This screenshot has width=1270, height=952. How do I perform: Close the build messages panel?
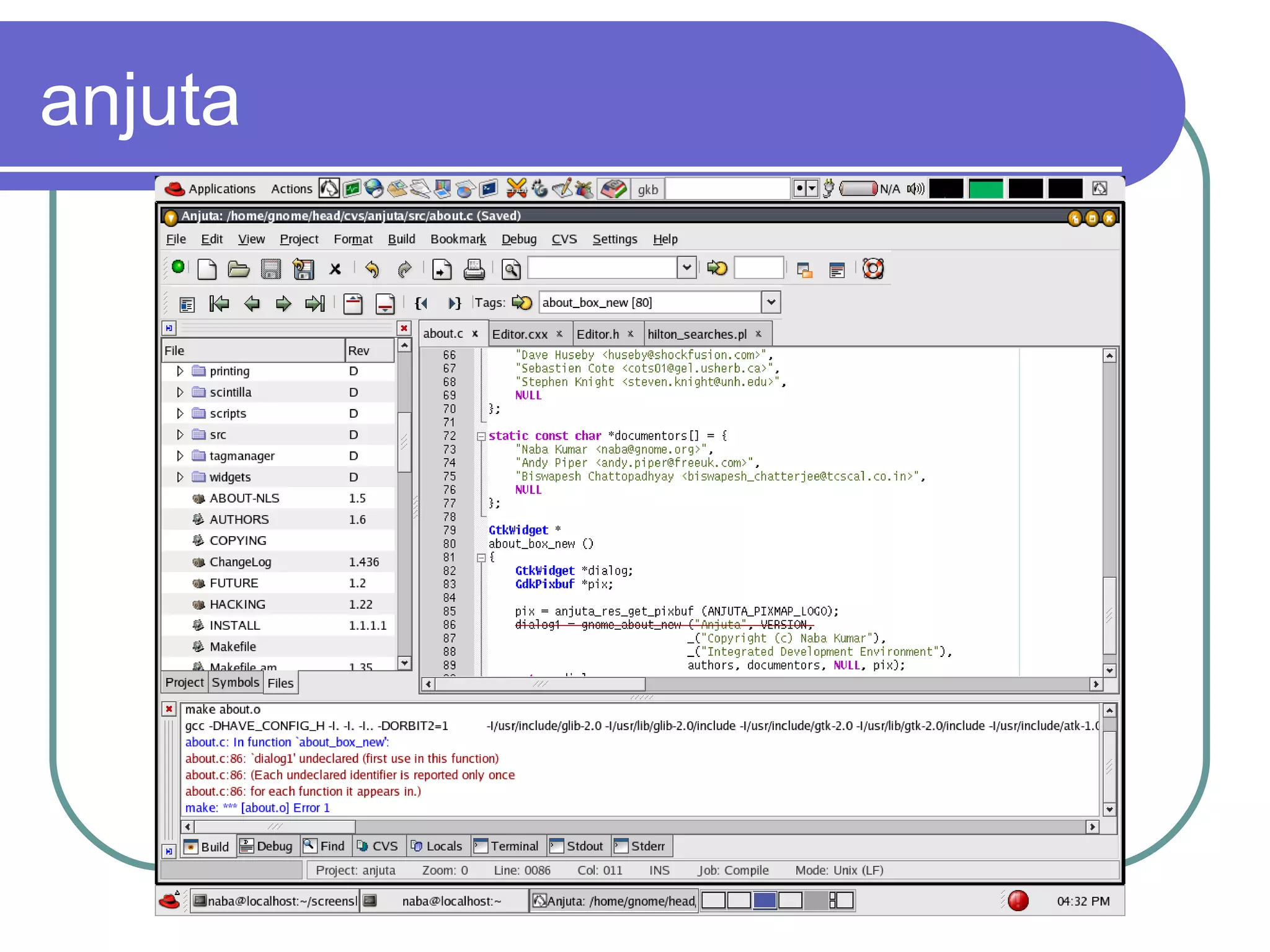point(169,709)
